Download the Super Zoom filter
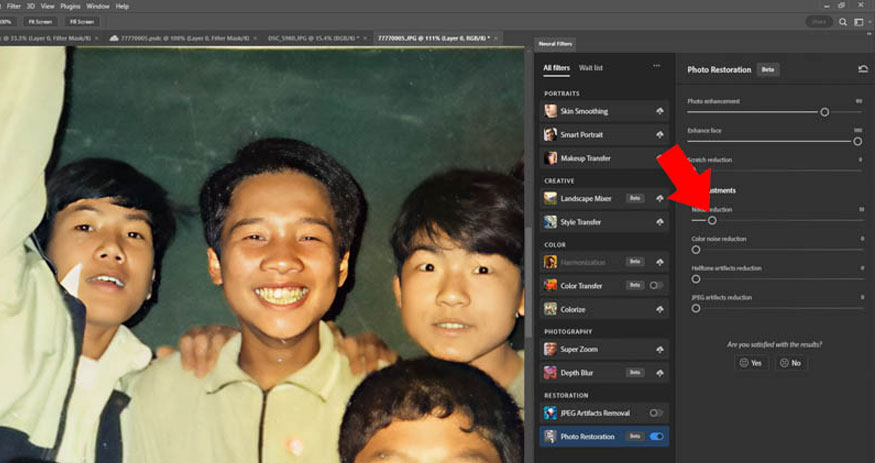This screenshot has height=463, width=875. click(x=660, y=350)
